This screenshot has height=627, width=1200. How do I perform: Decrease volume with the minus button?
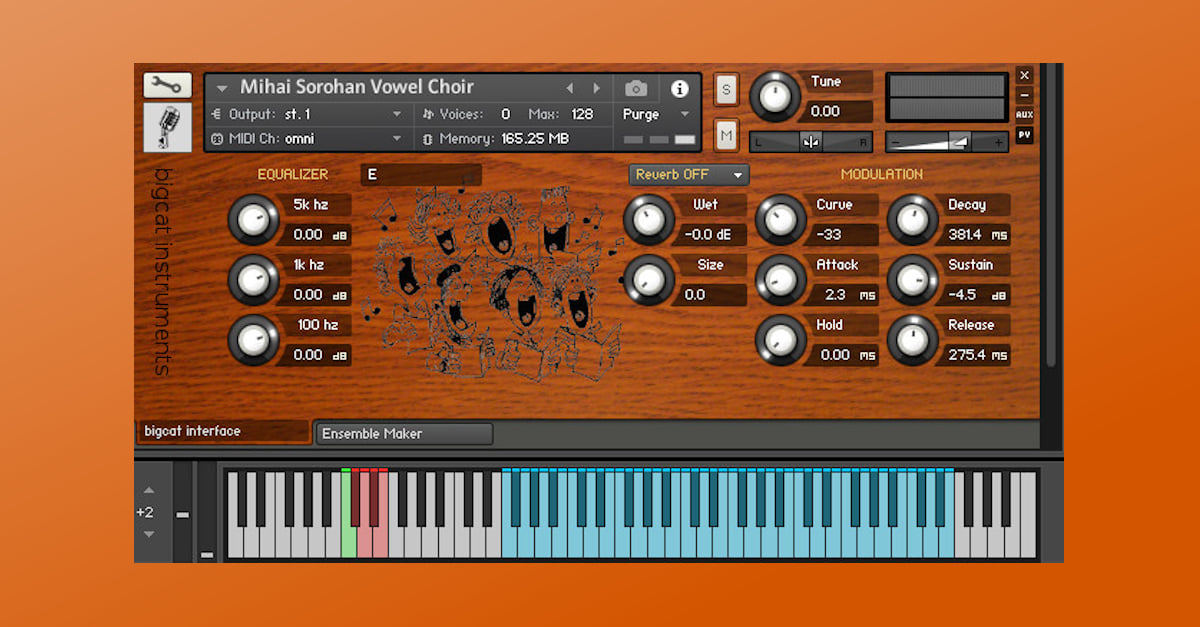(x=895, y=142)
